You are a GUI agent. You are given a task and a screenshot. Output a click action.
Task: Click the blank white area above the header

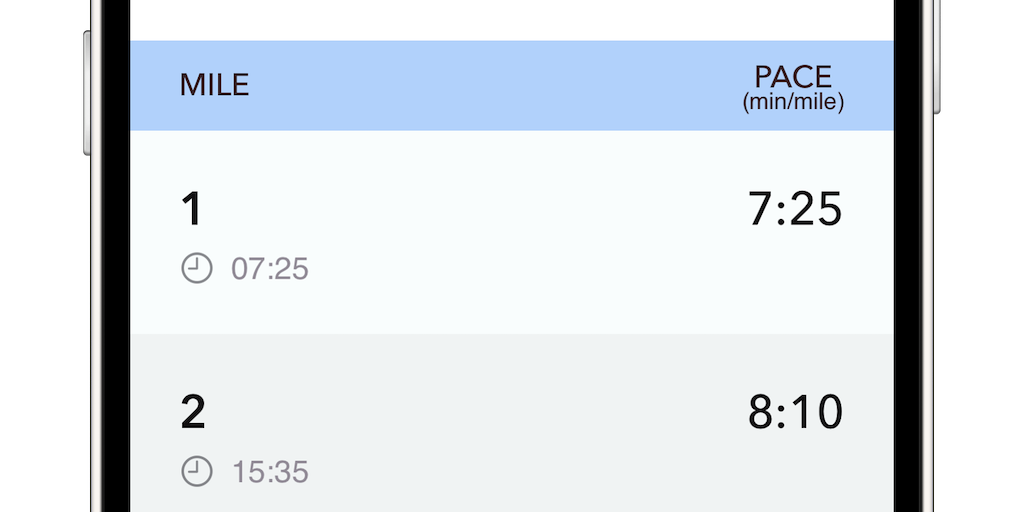511,20
